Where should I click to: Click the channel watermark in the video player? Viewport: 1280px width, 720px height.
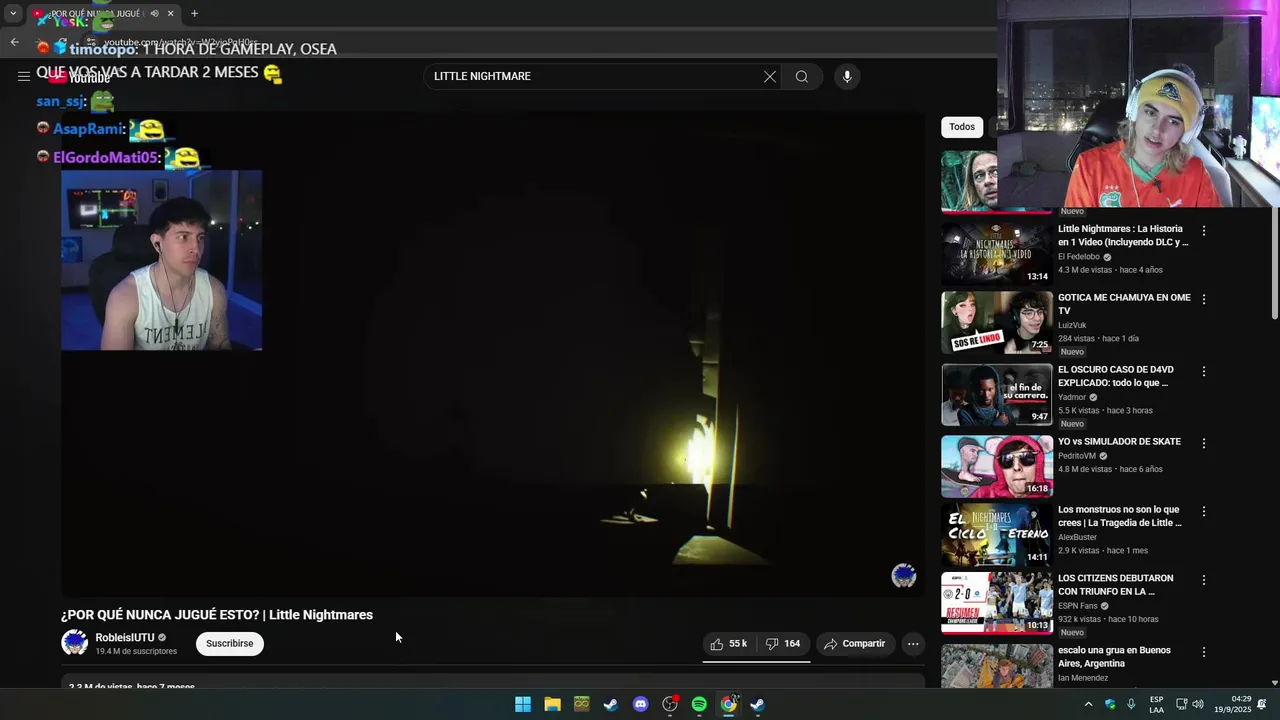pyautogui.click(x=904, y=575)
